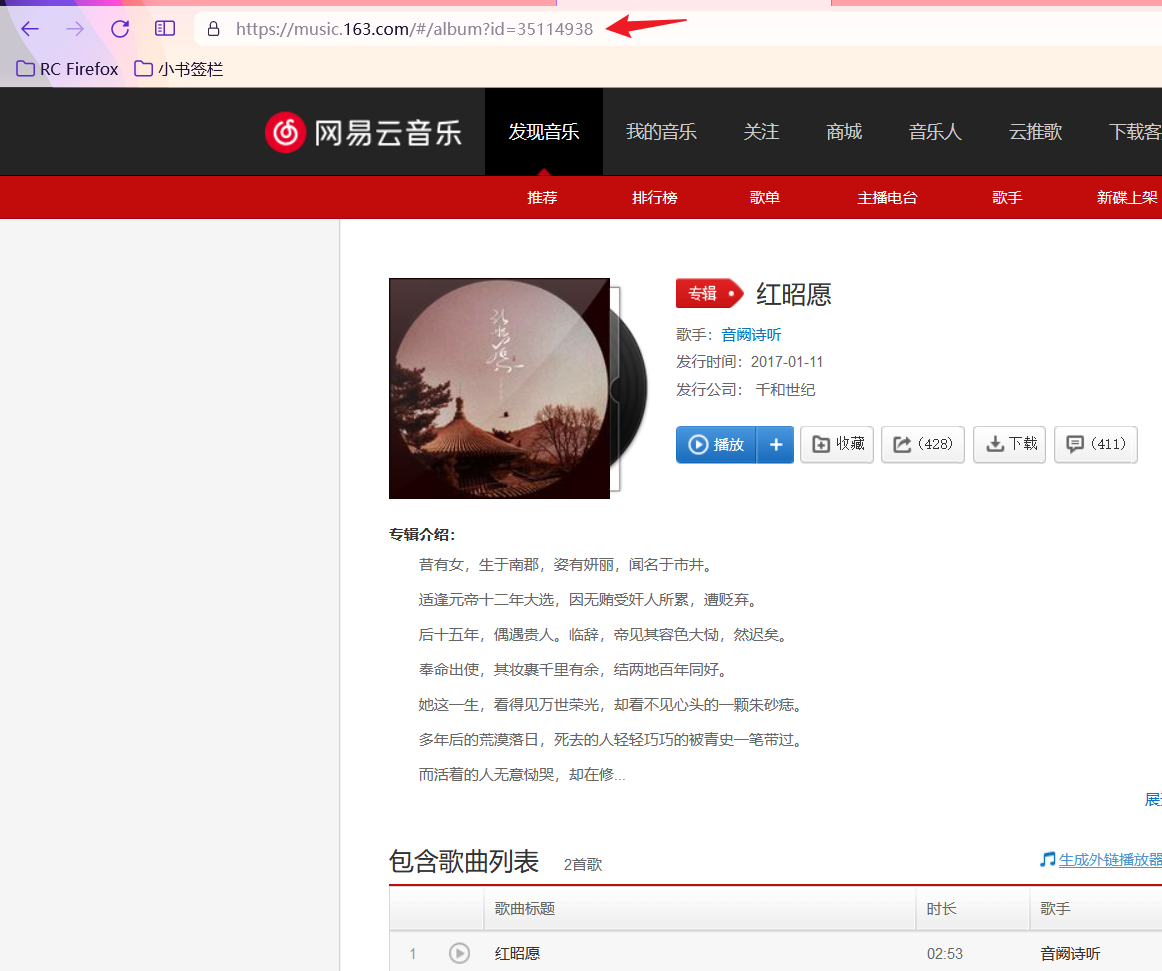Select the 新碟上架 sub-navigation item
Screen dimensions: 1162x971
click(x=1126, y=197)
